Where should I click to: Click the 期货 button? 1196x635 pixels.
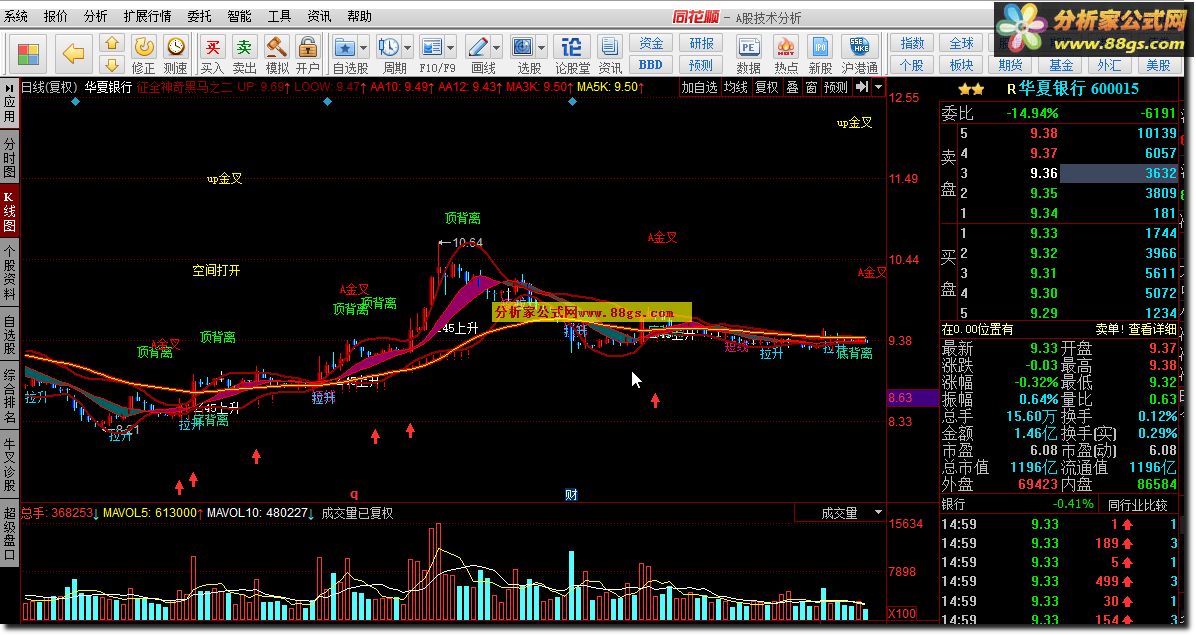pyautogui.click(x=1010, y=65)
